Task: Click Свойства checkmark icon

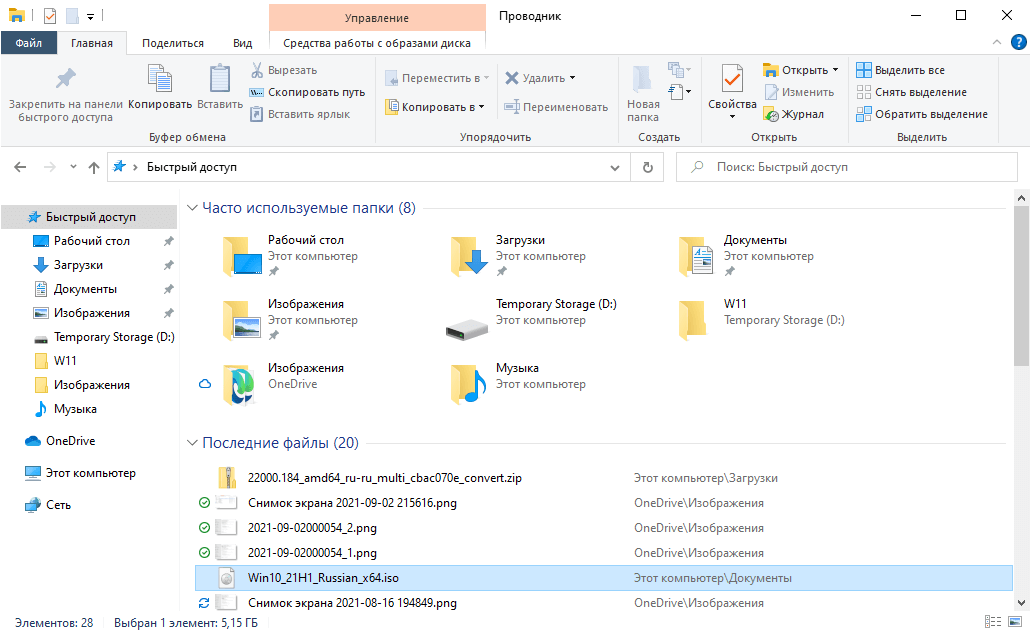Action: click(x=732, y=79)
